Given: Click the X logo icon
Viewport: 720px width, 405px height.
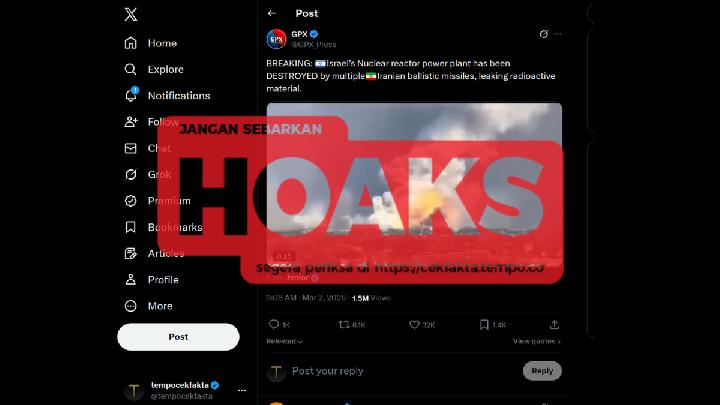Looking at the screenshot, I should 131,14.
